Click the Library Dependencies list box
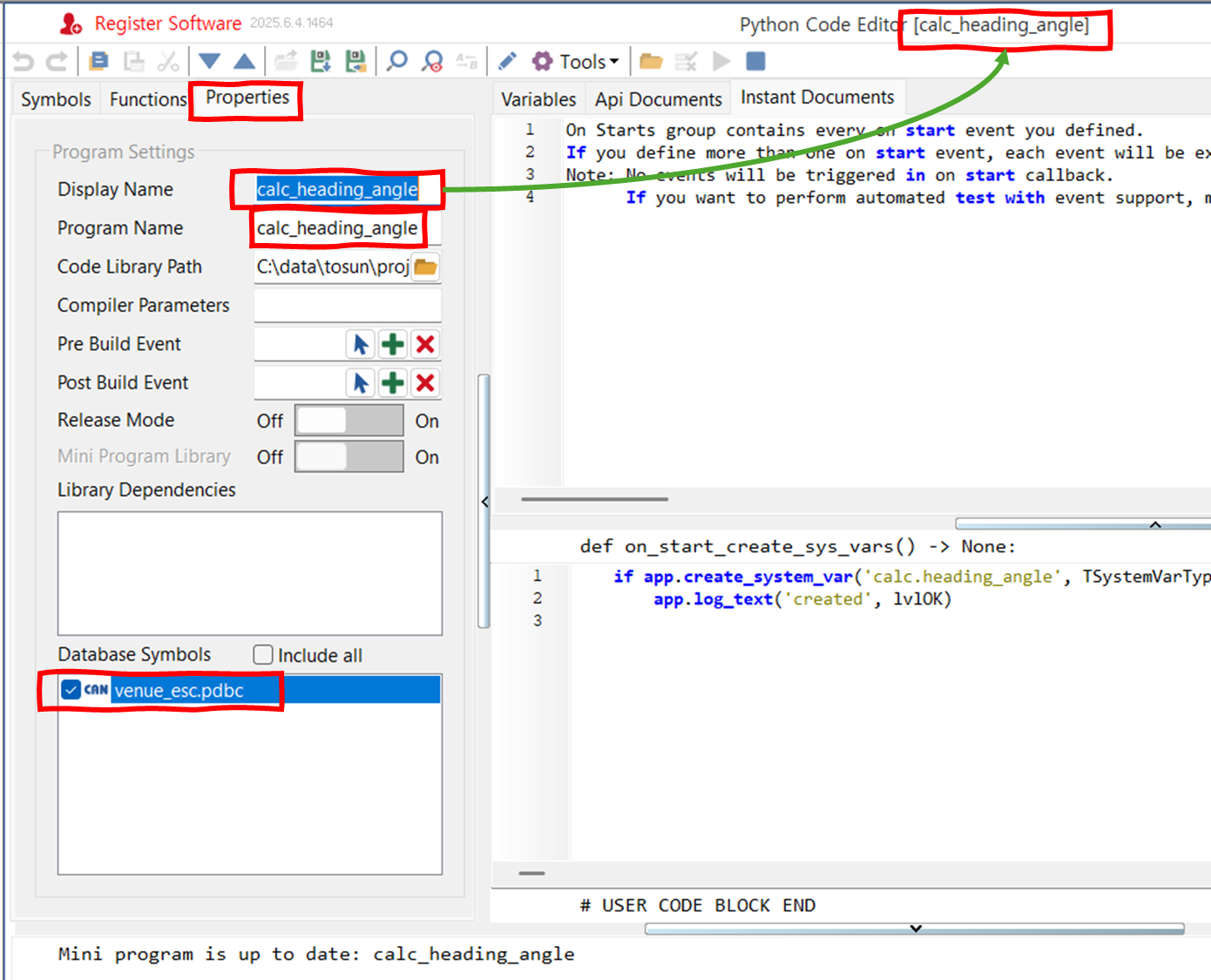This screenshot has height=980, width=1211. (250, 573)
